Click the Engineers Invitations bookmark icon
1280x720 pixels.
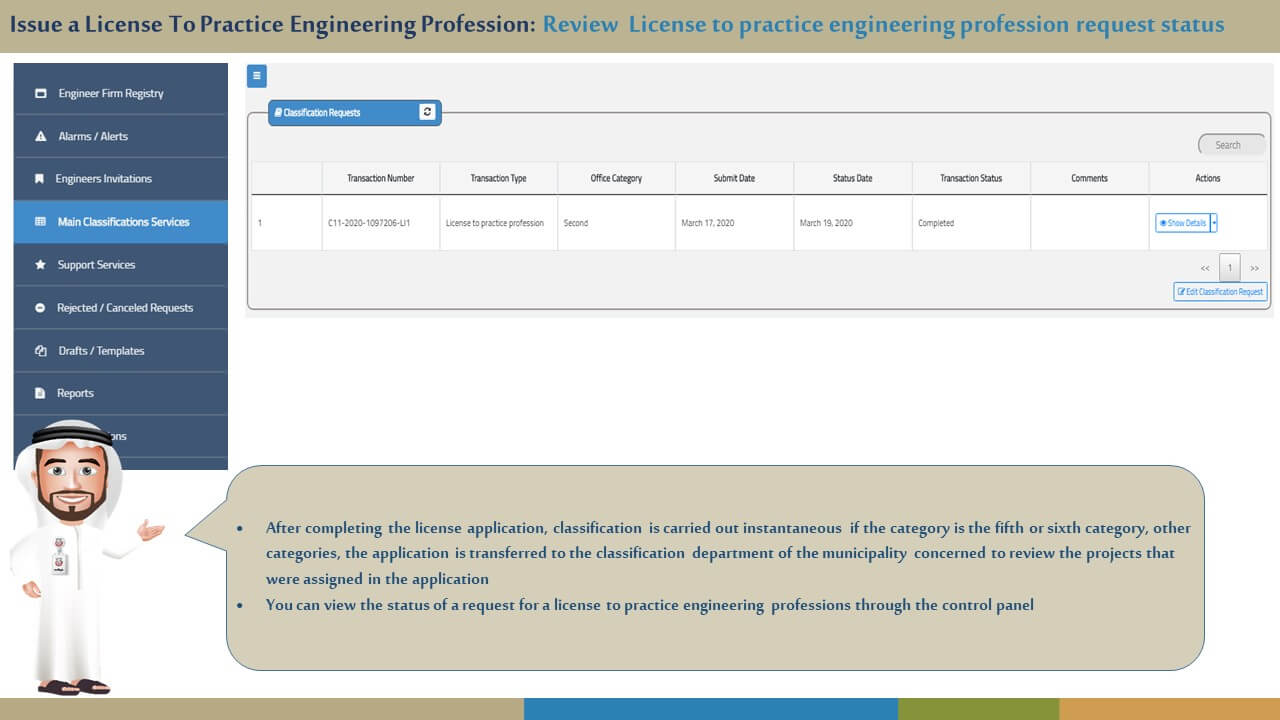[x=39, y=179]
